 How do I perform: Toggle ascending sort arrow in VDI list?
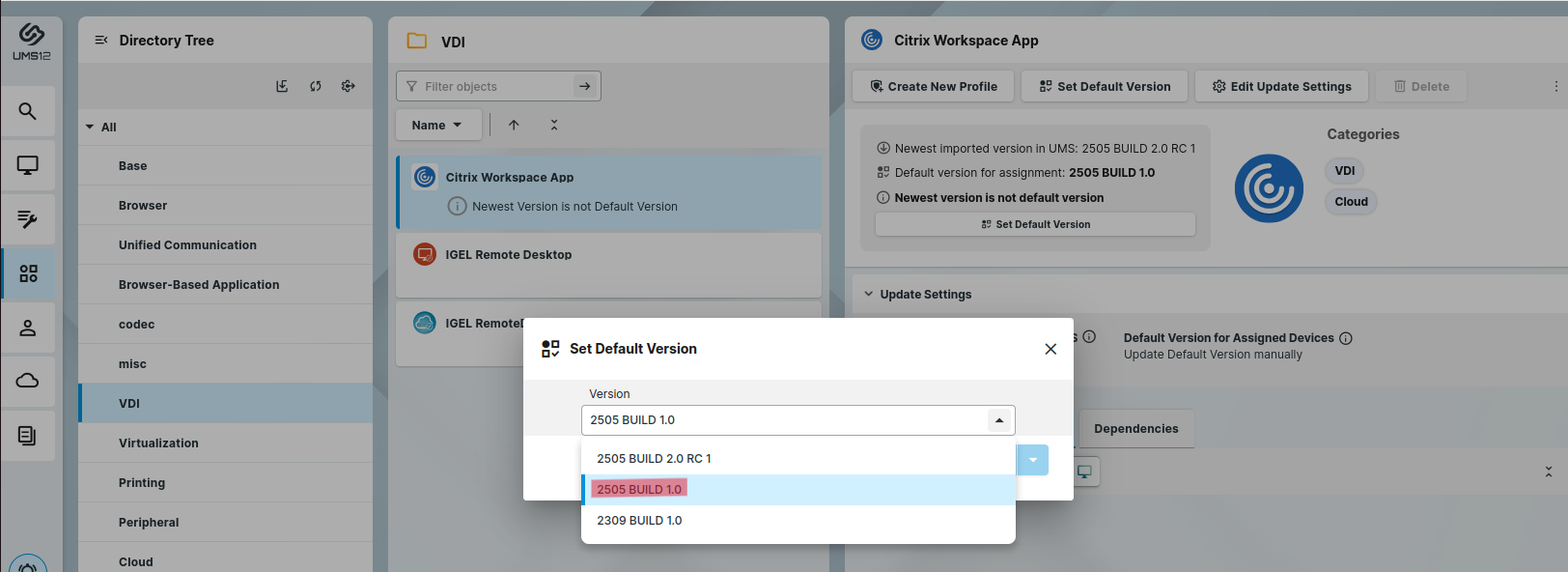tap(514, 125)
